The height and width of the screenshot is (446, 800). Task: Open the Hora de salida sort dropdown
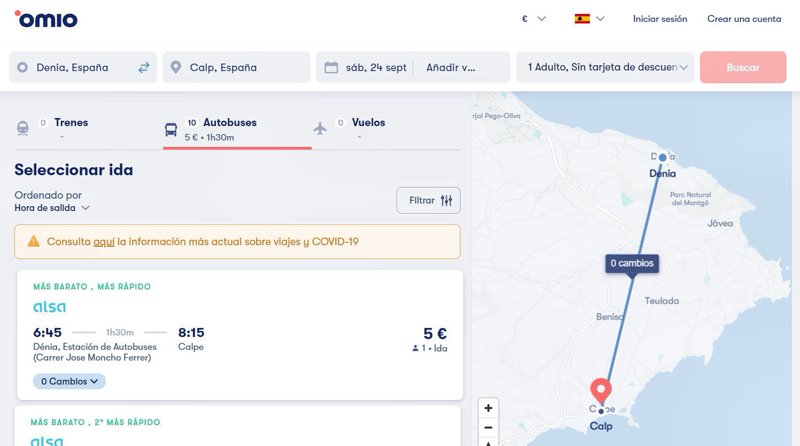coord(52,208)
